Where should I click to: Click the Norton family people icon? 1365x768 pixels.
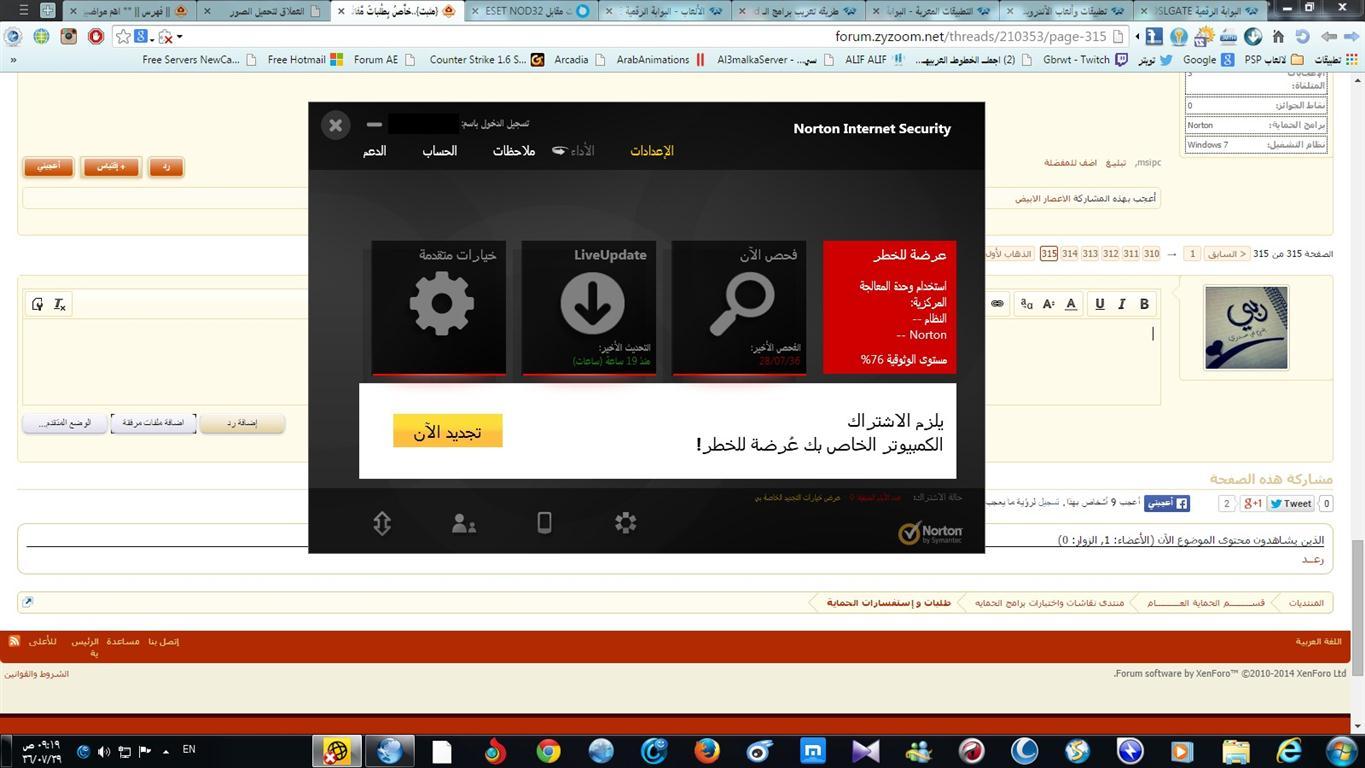(x=464, y=523)
